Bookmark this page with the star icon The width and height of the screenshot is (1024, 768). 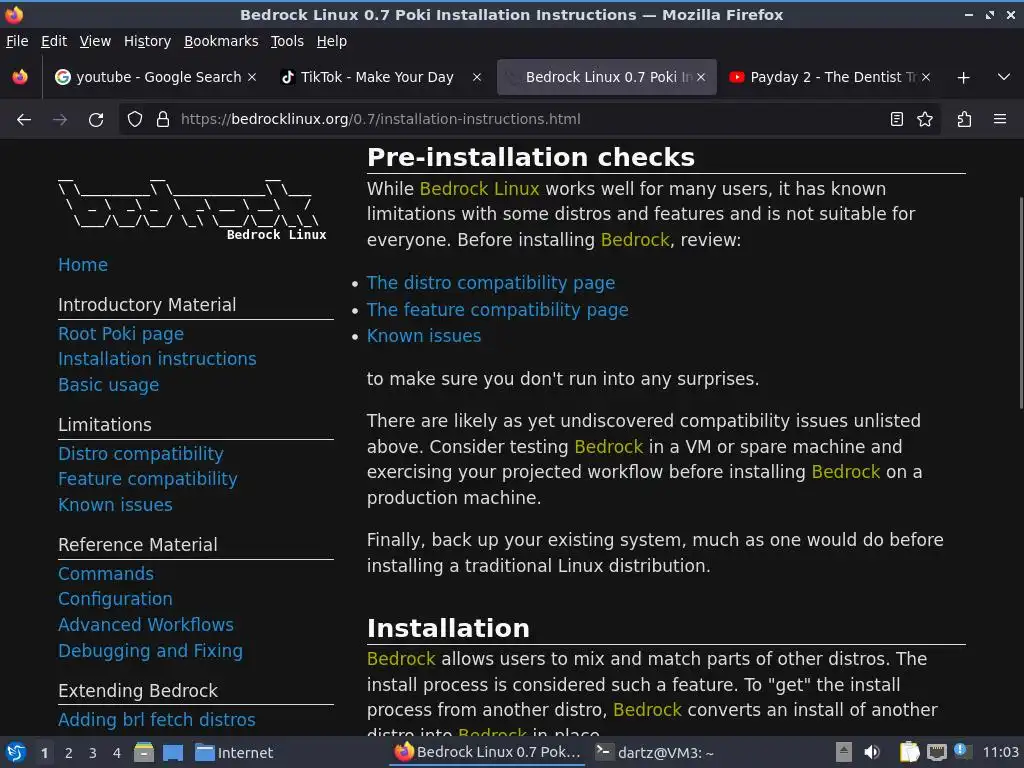coord(925,119)
